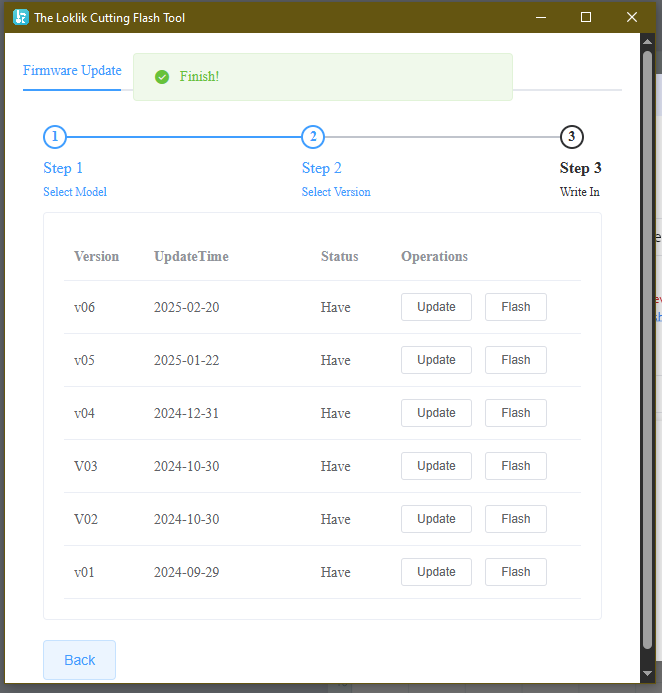The image size is (662, 693).
Task: Click the 2024-09-29 date cell
Action: click(x=186, y=572)
